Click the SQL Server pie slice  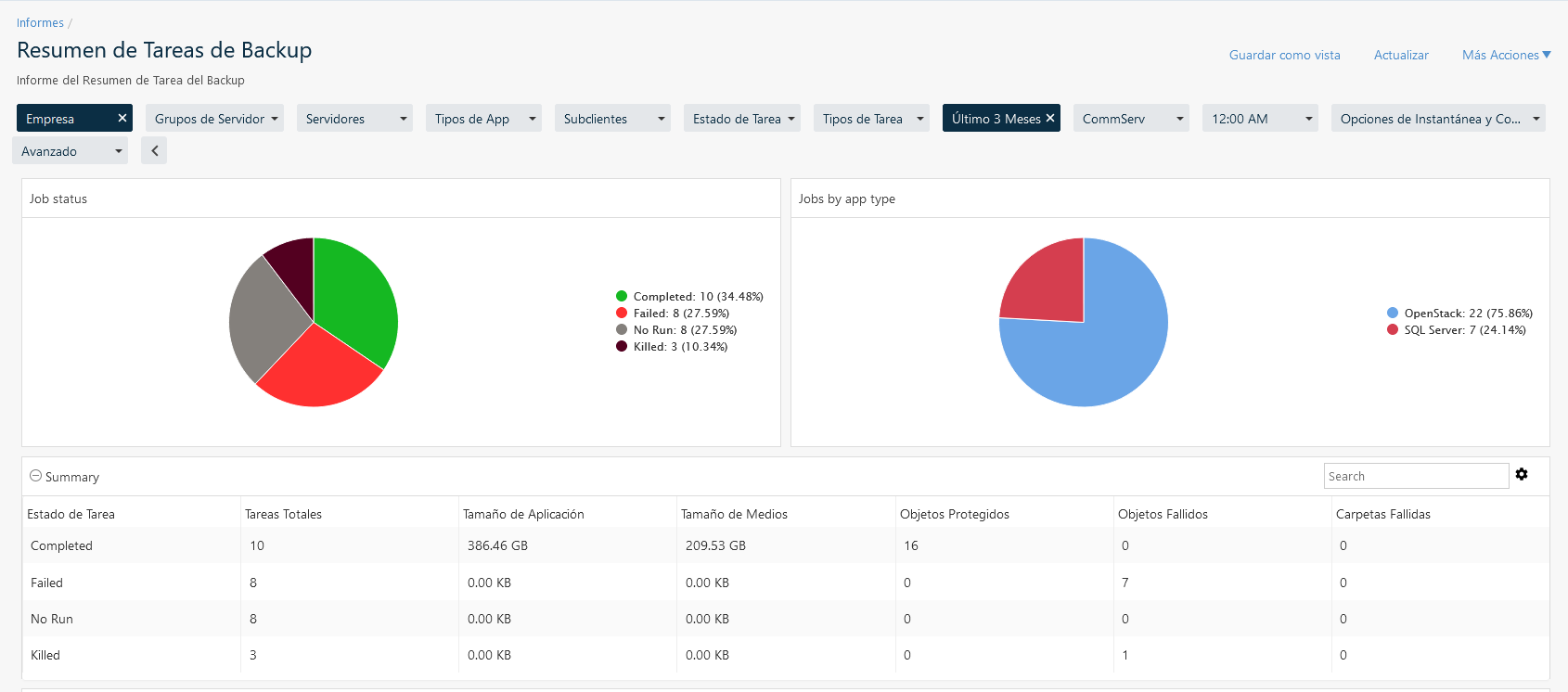point(1048,283)
